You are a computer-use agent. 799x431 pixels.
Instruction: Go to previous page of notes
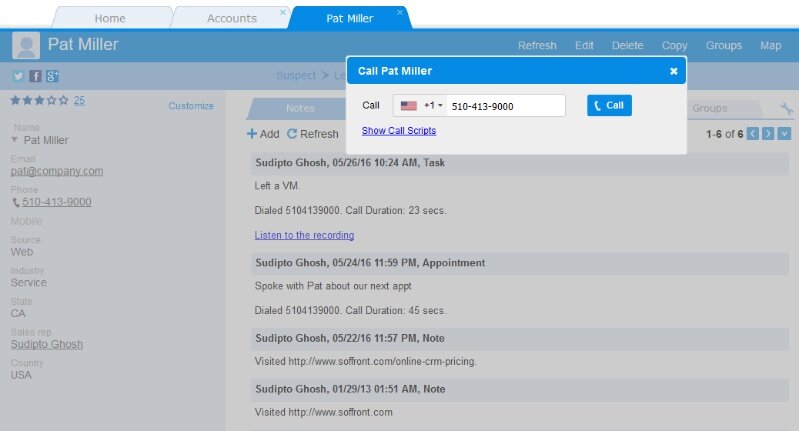[x=753, y=134]
